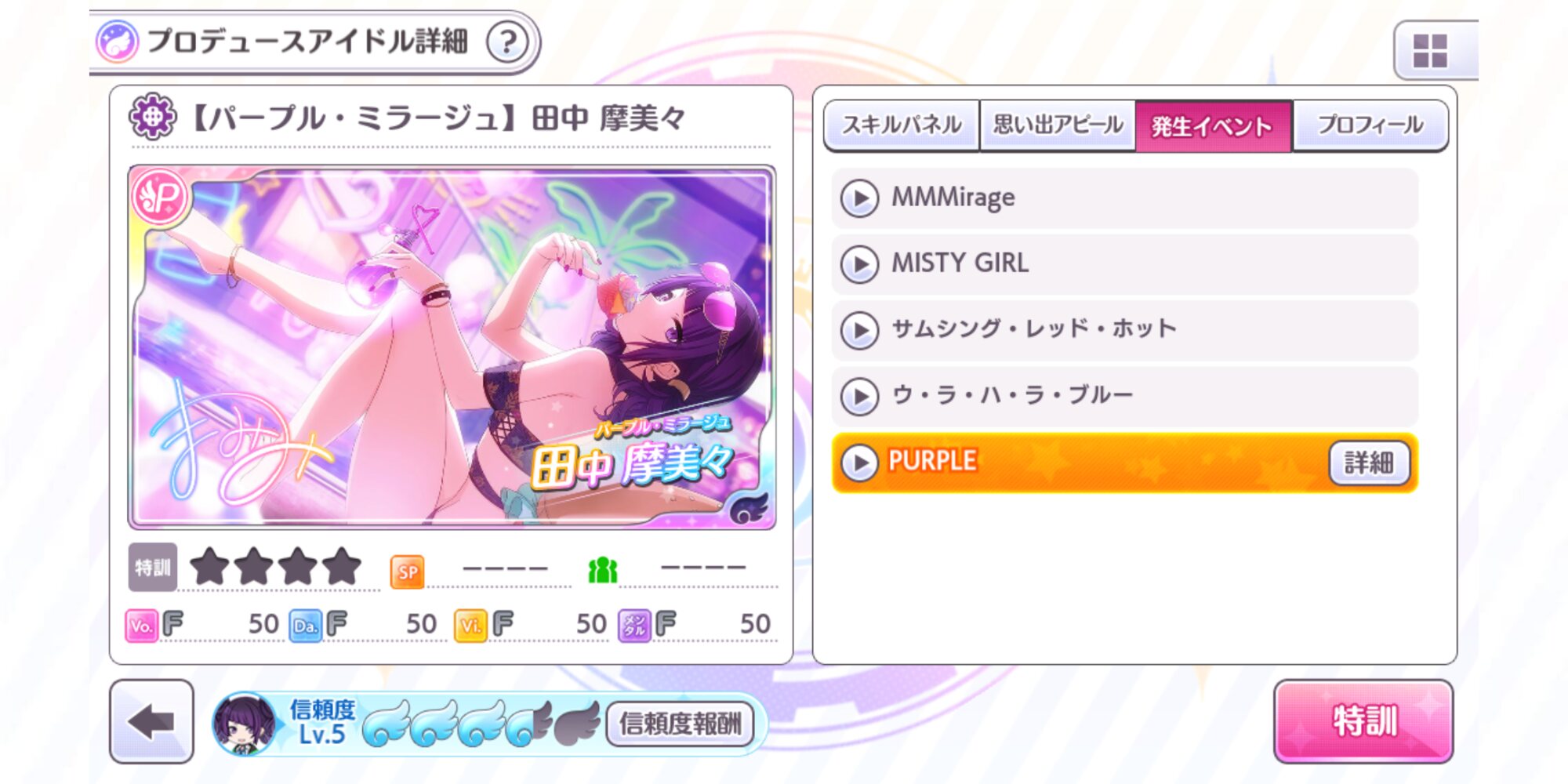Viewport: 1568px width, 784px height.
Task: Select the 発生イベント tab
Action: tap(1213, 125)
